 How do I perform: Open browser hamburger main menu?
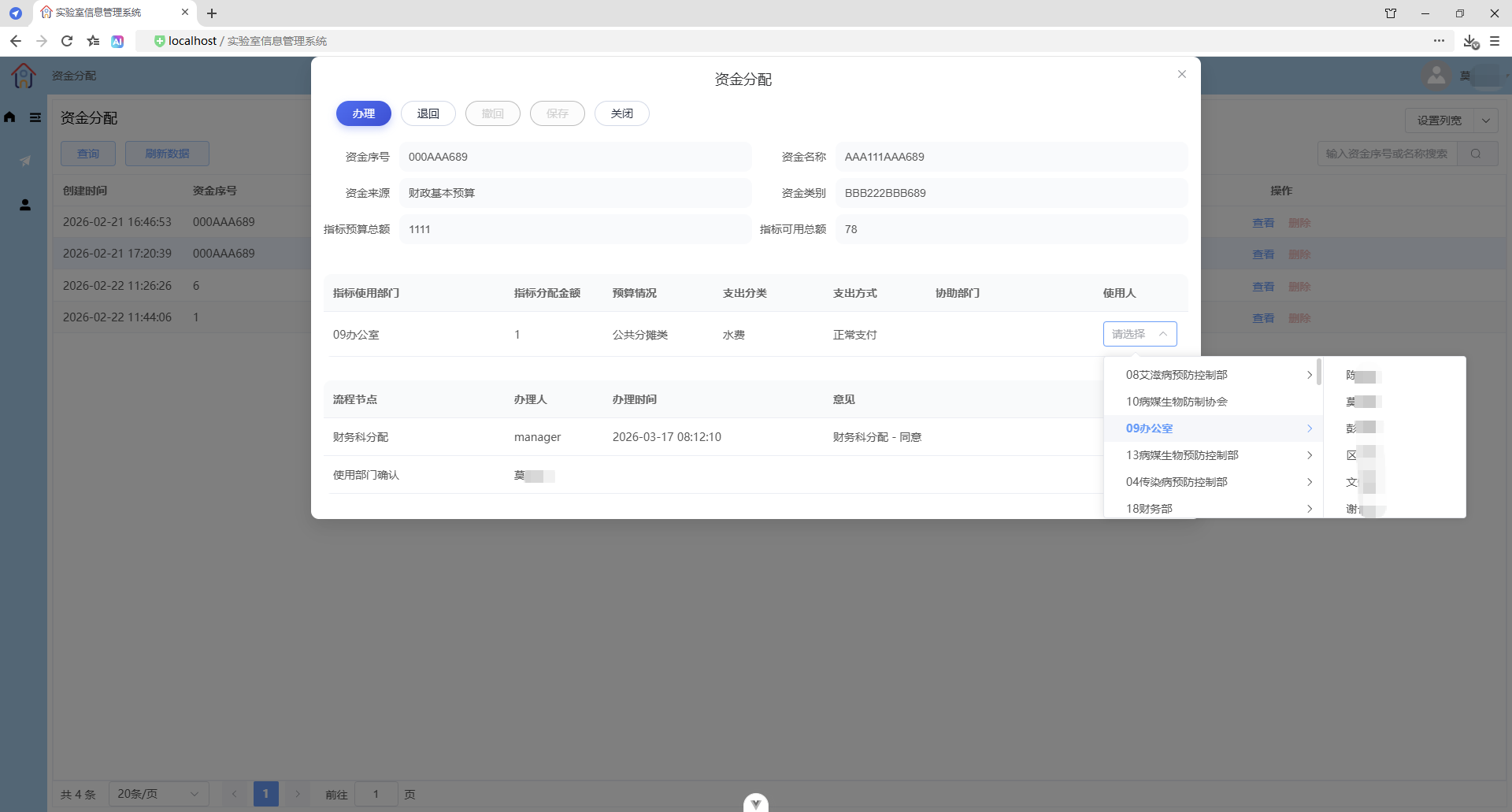1495,41
